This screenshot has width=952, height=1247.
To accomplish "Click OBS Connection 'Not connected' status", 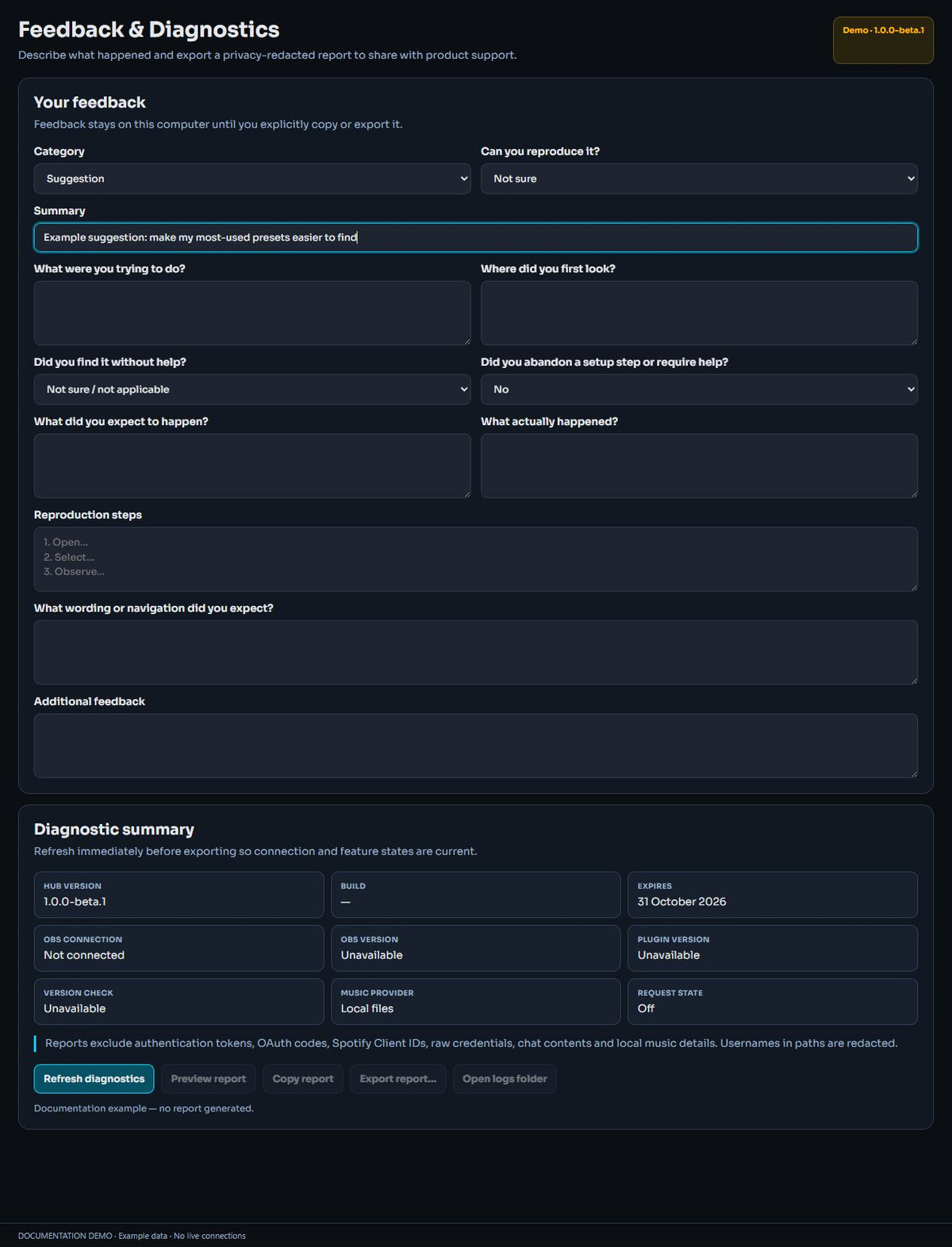I will [84, 955].
